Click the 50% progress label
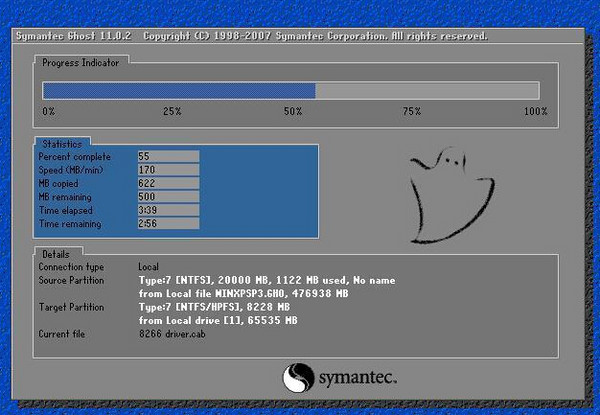Viewport: 600px width, 415px height. 293,111
